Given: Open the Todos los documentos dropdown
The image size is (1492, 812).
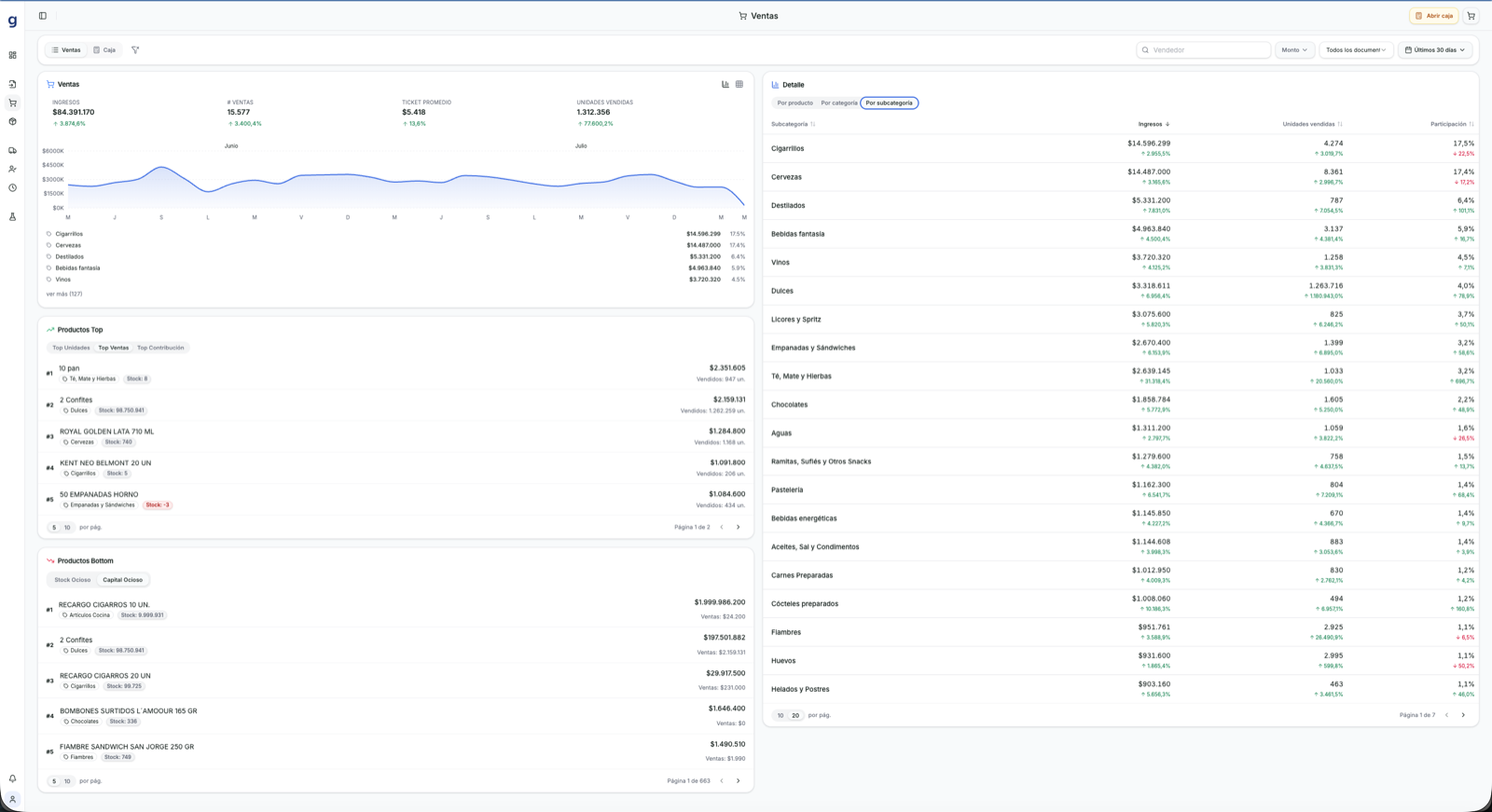Looking at the screenshot, I should click(x=1356, y=50).
